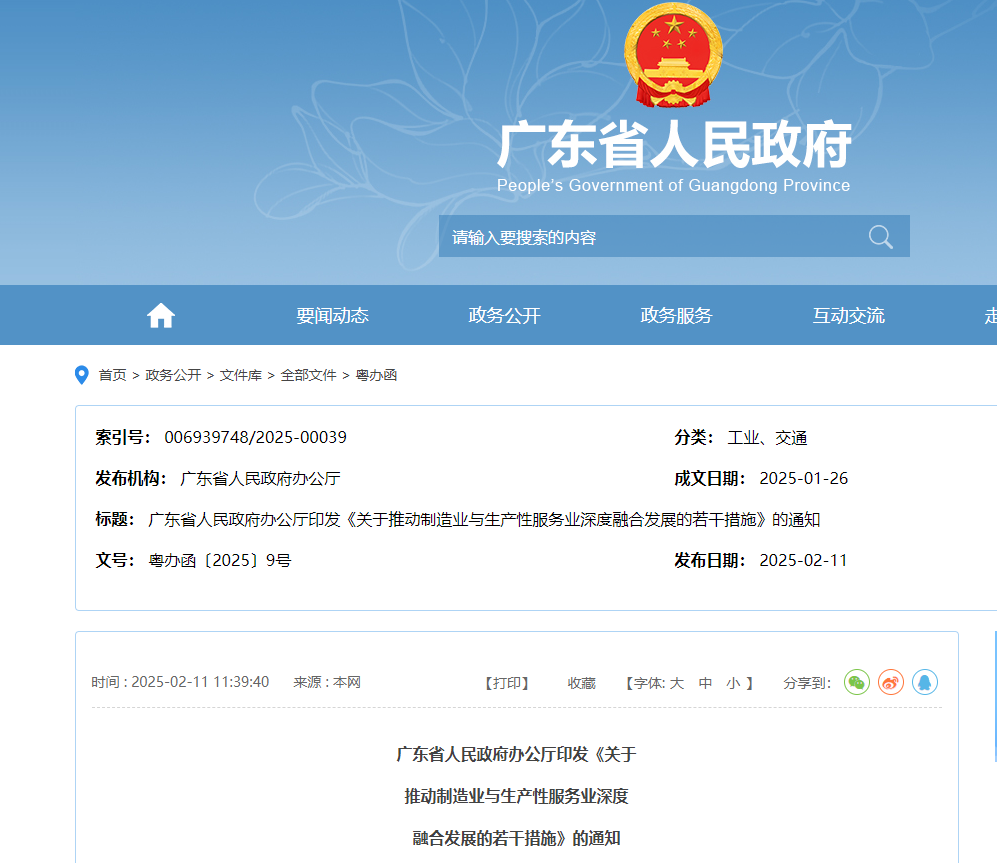
Task: Set font size to small (小)
Action: (733, 683)
